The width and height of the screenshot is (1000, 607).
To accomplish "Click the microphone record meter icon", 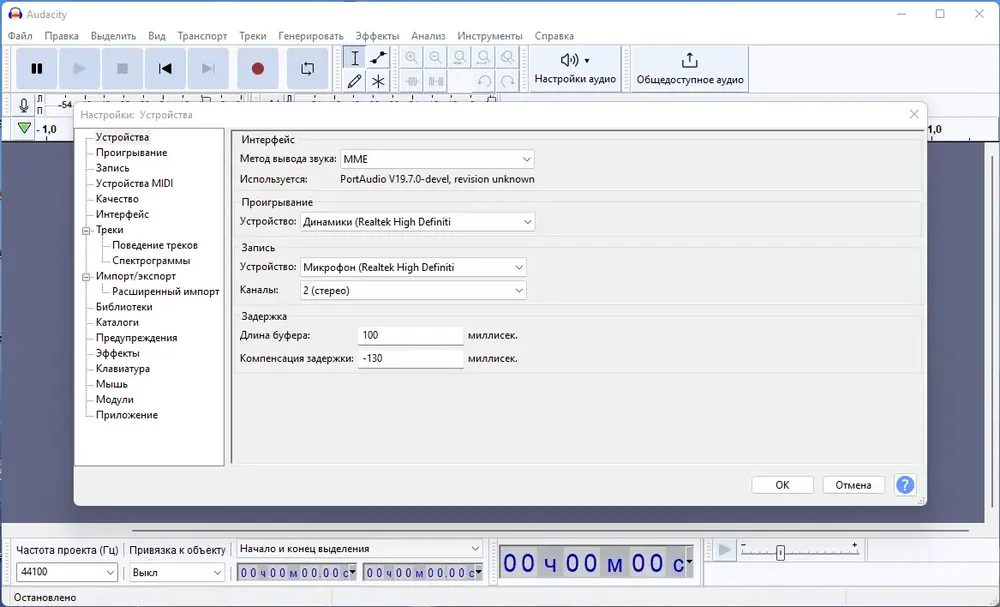I will pyautogui.click(x=24, y=105).
